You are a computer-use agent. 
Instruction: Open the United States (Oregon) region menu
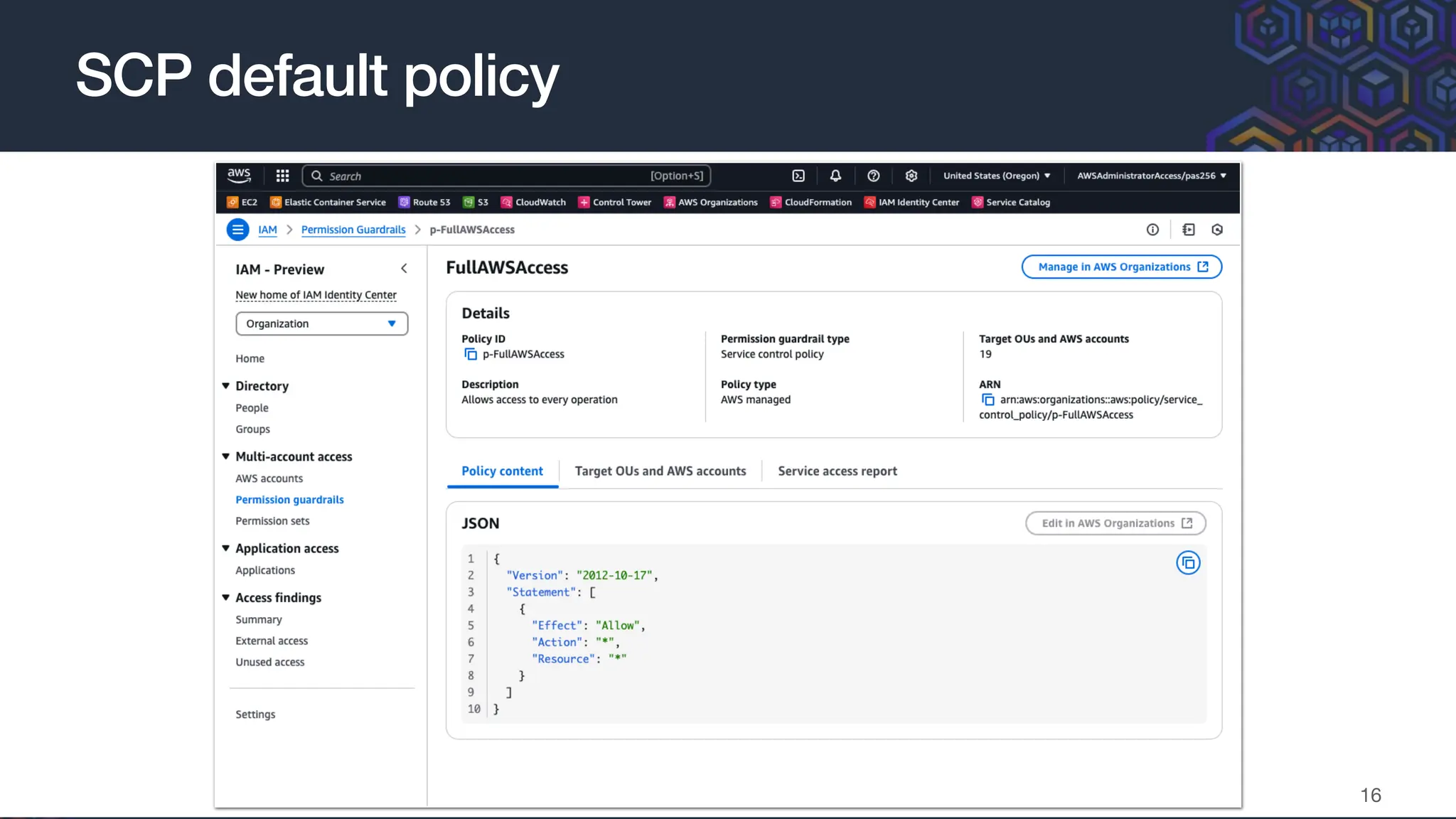[996, 176]
